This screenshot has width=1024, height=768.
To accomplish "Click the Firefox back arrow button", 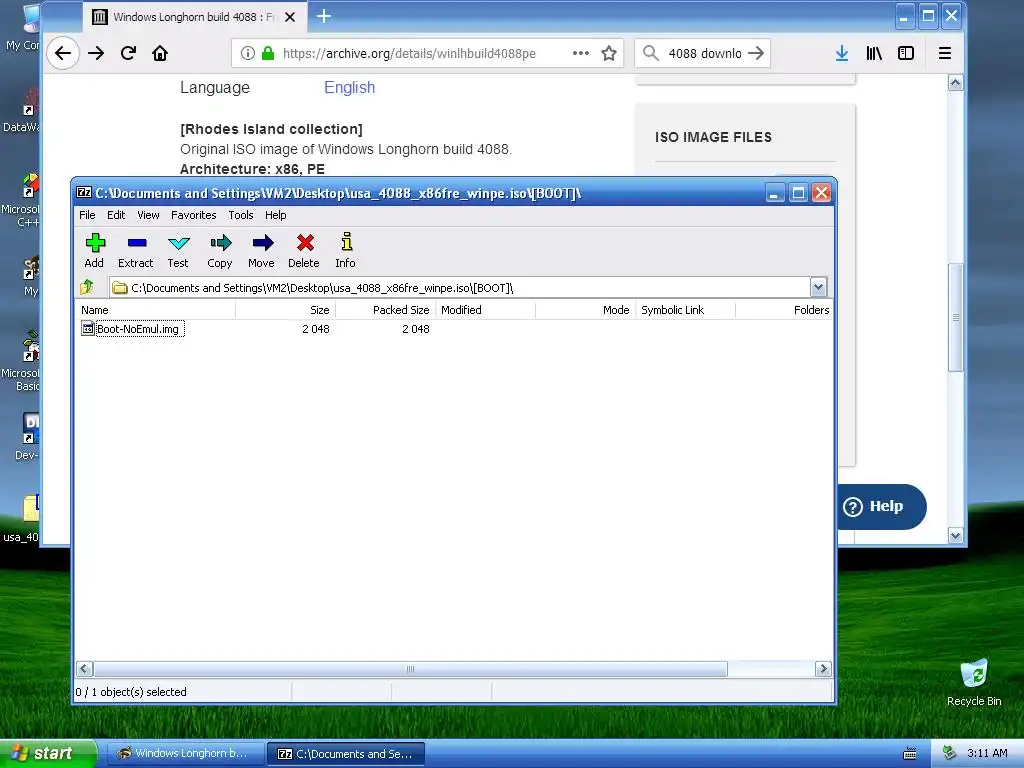I will (63, 54).
